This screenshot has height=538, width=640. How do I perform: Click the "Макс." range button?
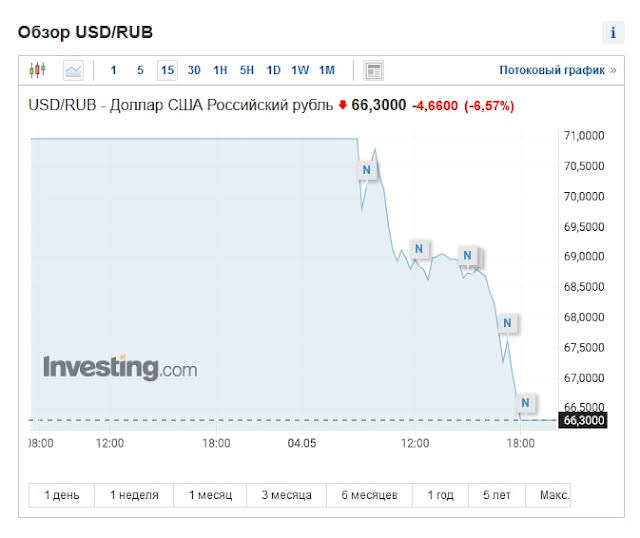[x=555, y=495]
